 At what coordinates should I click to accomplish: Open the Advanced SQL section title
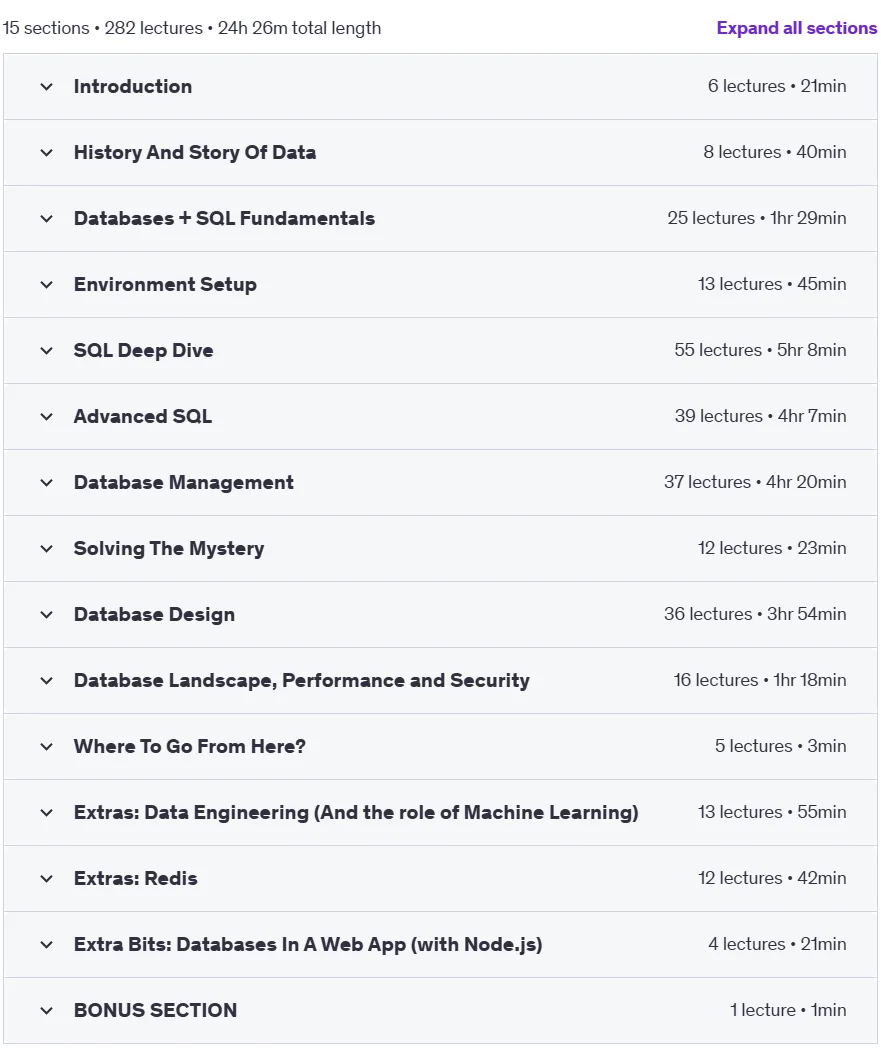click(x=142, y=416)
